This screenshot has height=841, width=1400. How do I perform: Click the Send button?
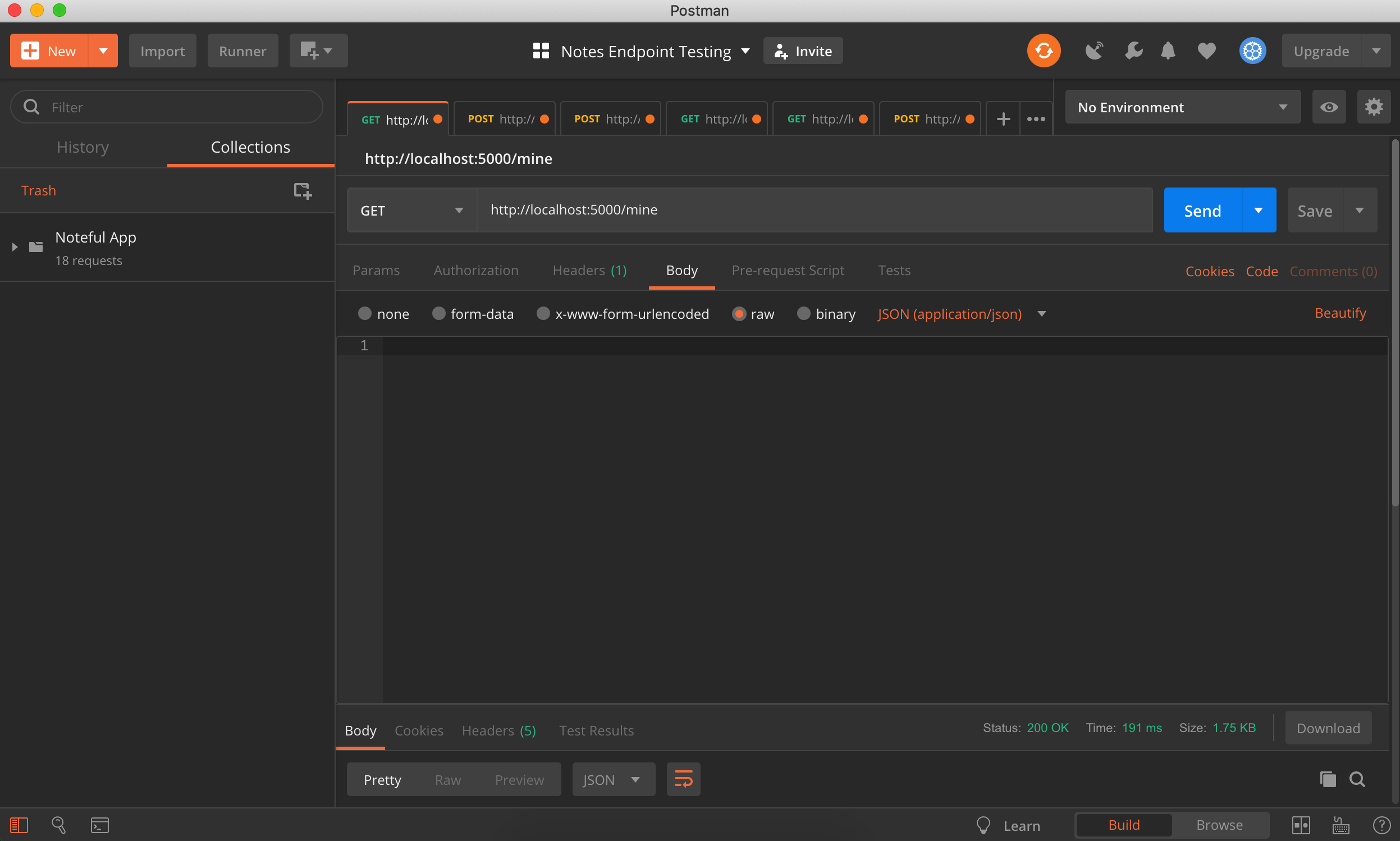pos(1202,210)
